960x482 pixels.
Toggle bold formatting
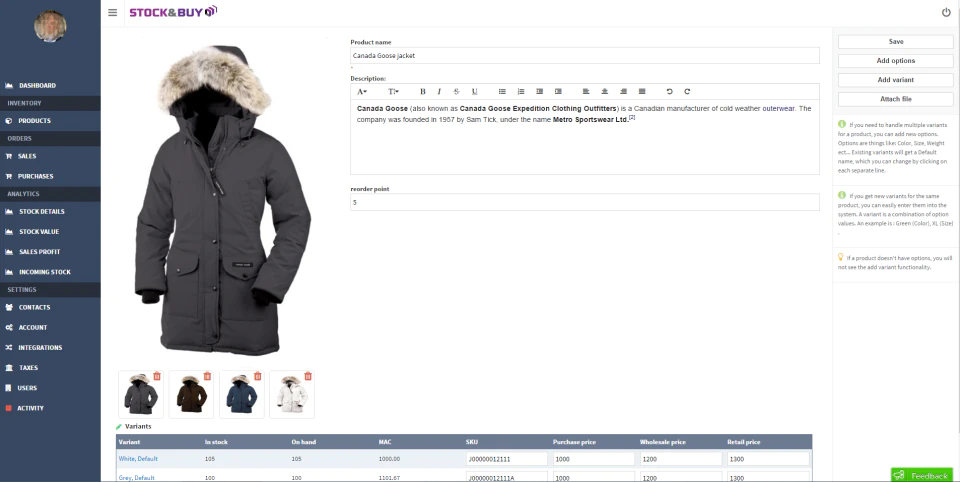(422, 91)
